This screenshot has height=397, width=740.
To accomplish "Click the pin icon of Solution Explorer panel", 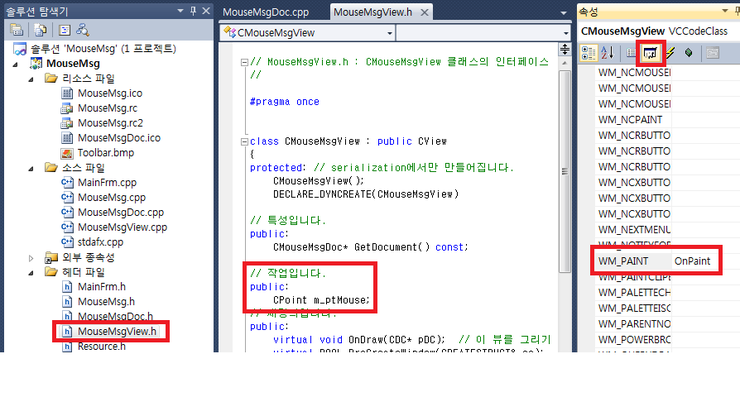I will pyautogui.click(x=193, y=10).
